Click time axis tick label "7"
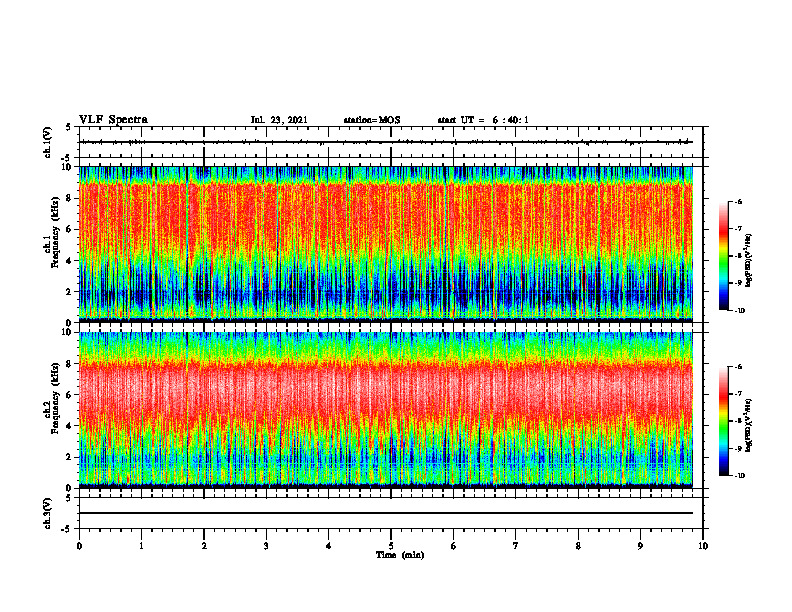The height and width of the screenshot is (612, 792). [516, 546]
